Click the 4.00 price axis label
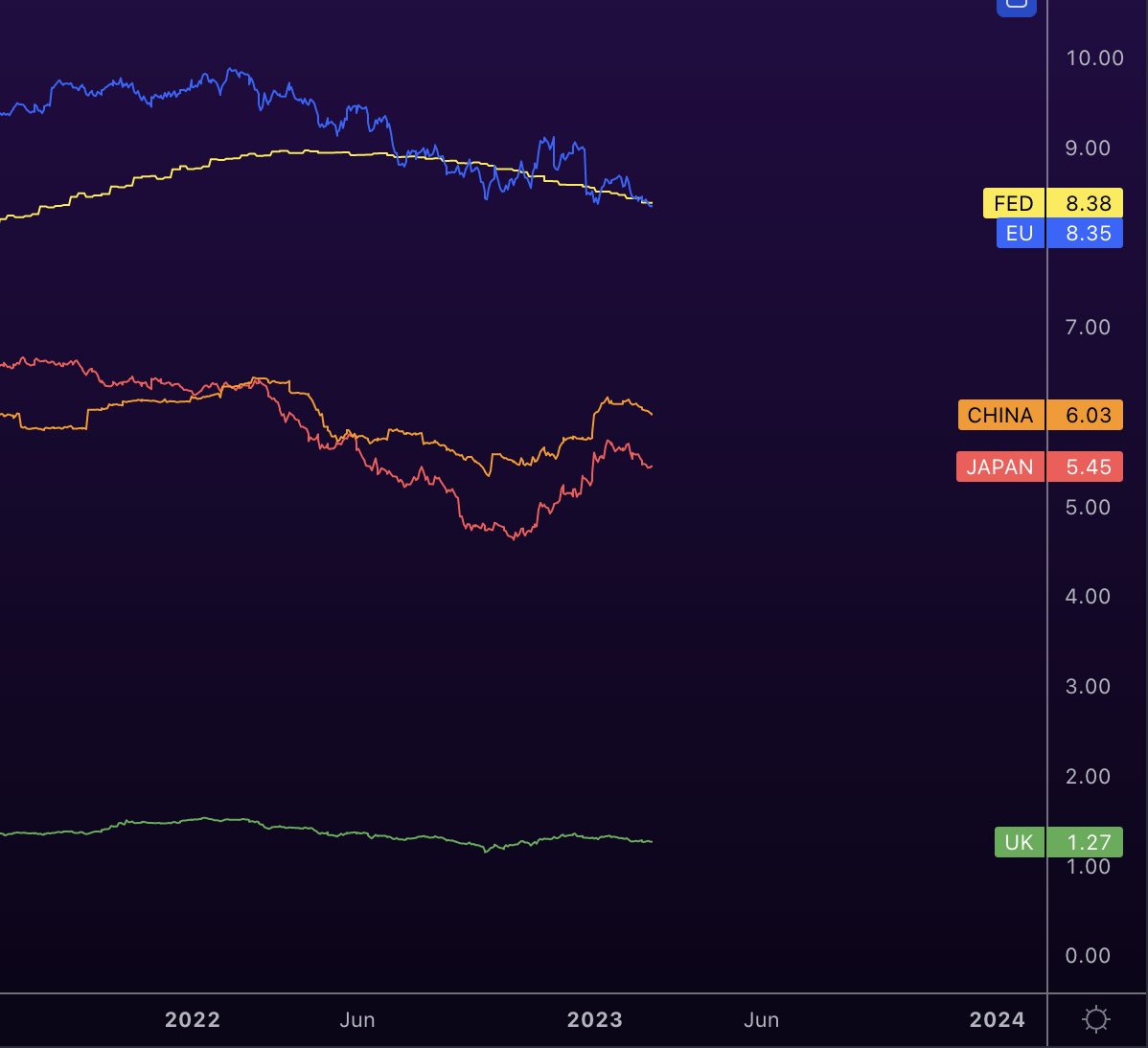 point(1088,597)
